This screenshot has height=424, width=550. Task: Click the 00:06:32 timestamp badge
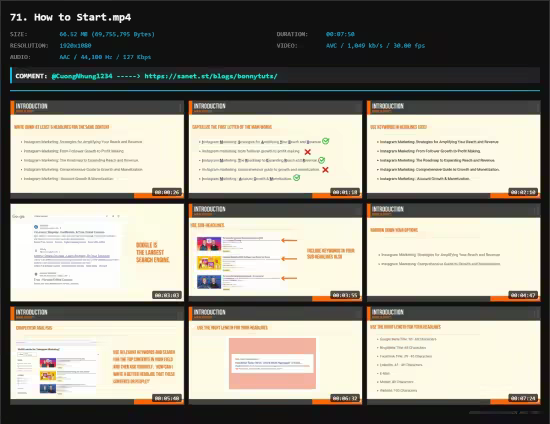tap(345, 398)
